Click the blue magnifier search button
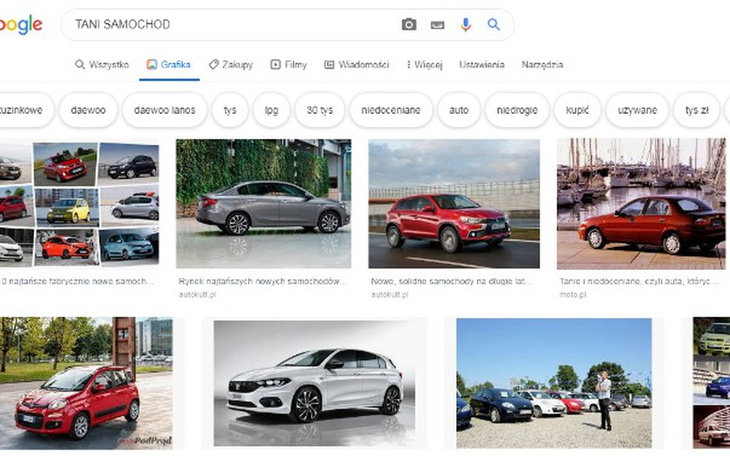This screenshot has width=730, height=456. 493,24
